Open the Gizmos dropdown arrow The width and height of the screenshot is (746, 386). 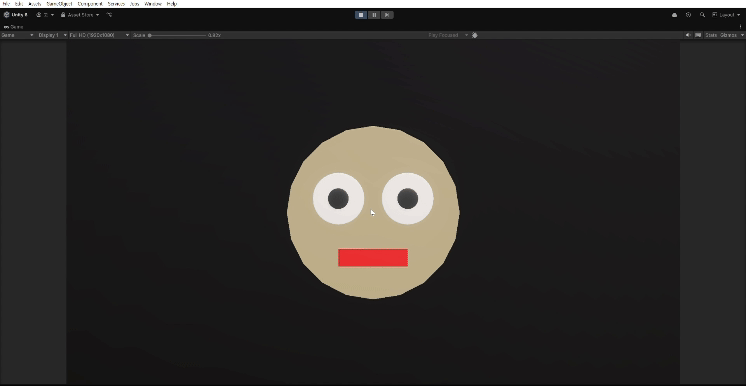742,35
